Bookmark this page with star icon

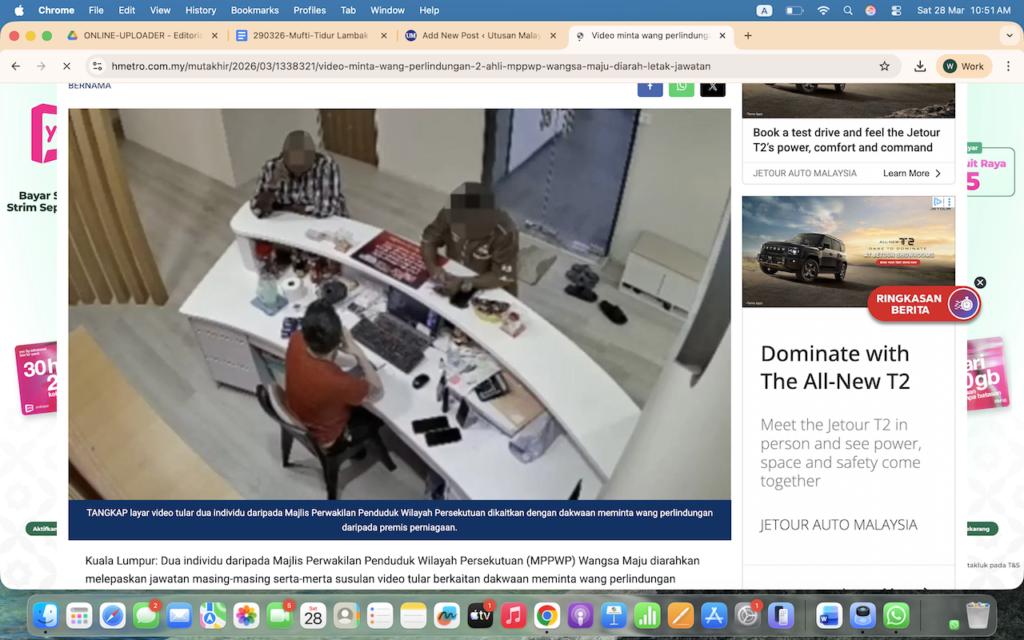click(884, 66)
